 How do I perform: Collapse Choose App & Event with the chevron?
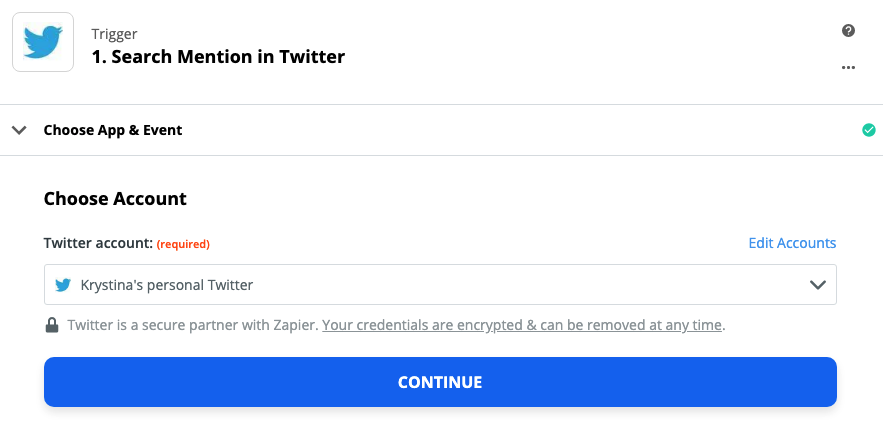coord(19,130)
